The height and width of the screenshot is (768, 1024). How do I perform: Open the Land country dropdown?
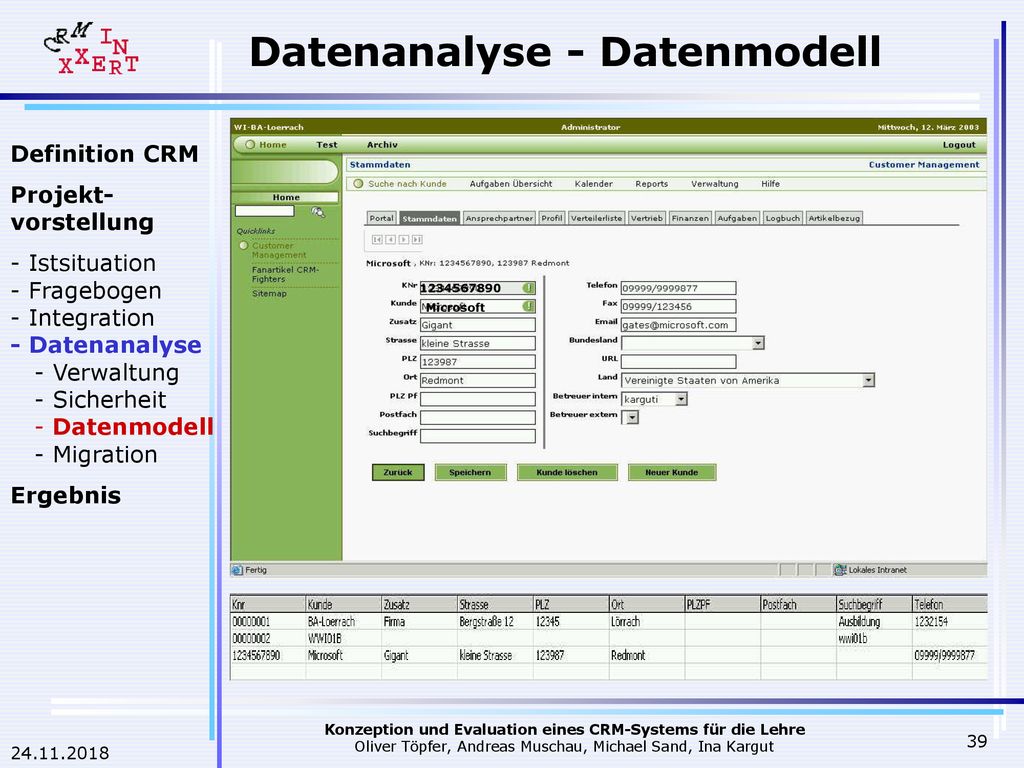[x=868, y=380]
